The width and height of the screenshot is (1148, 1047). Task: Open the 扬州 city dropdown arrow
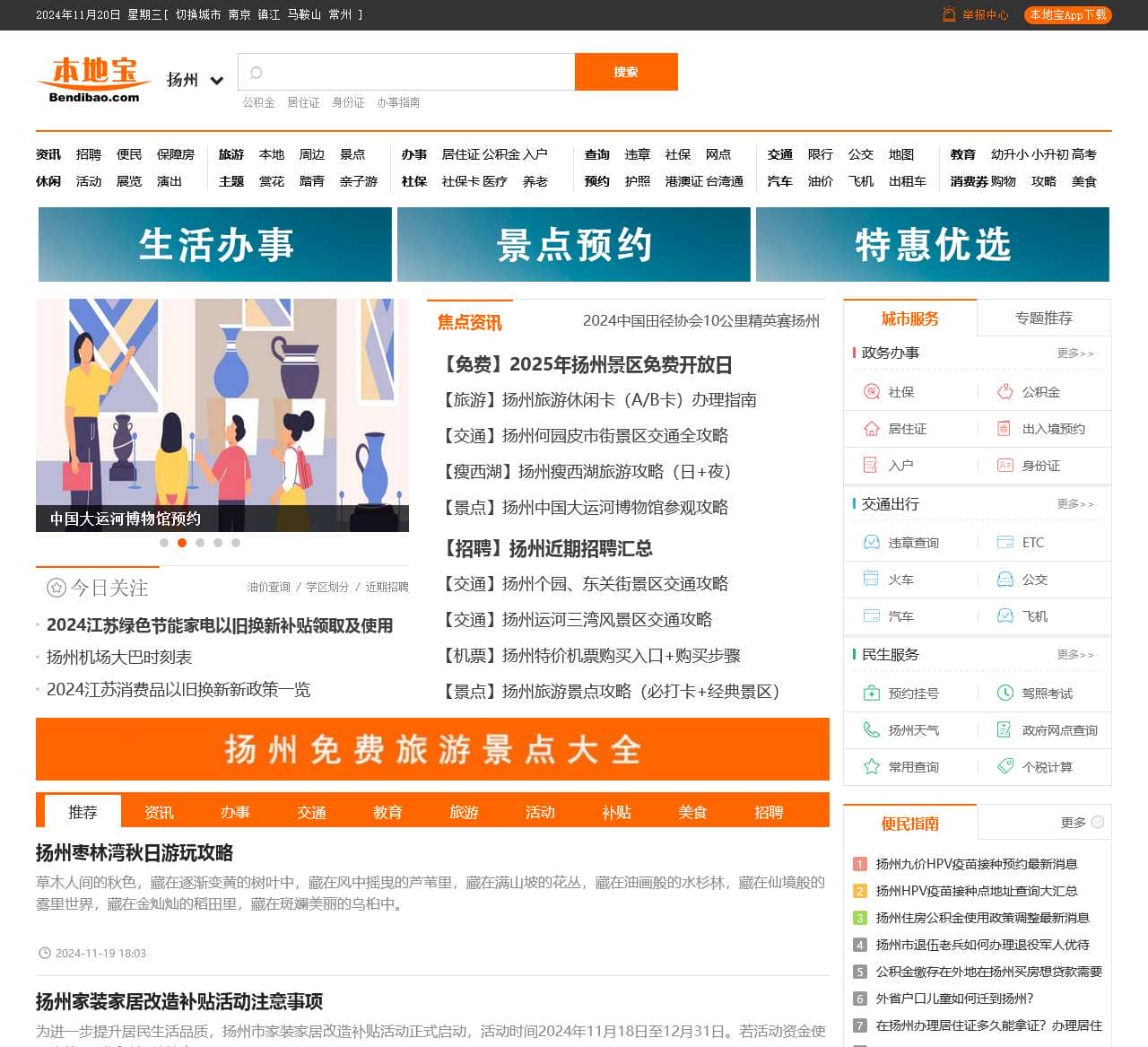216,81
